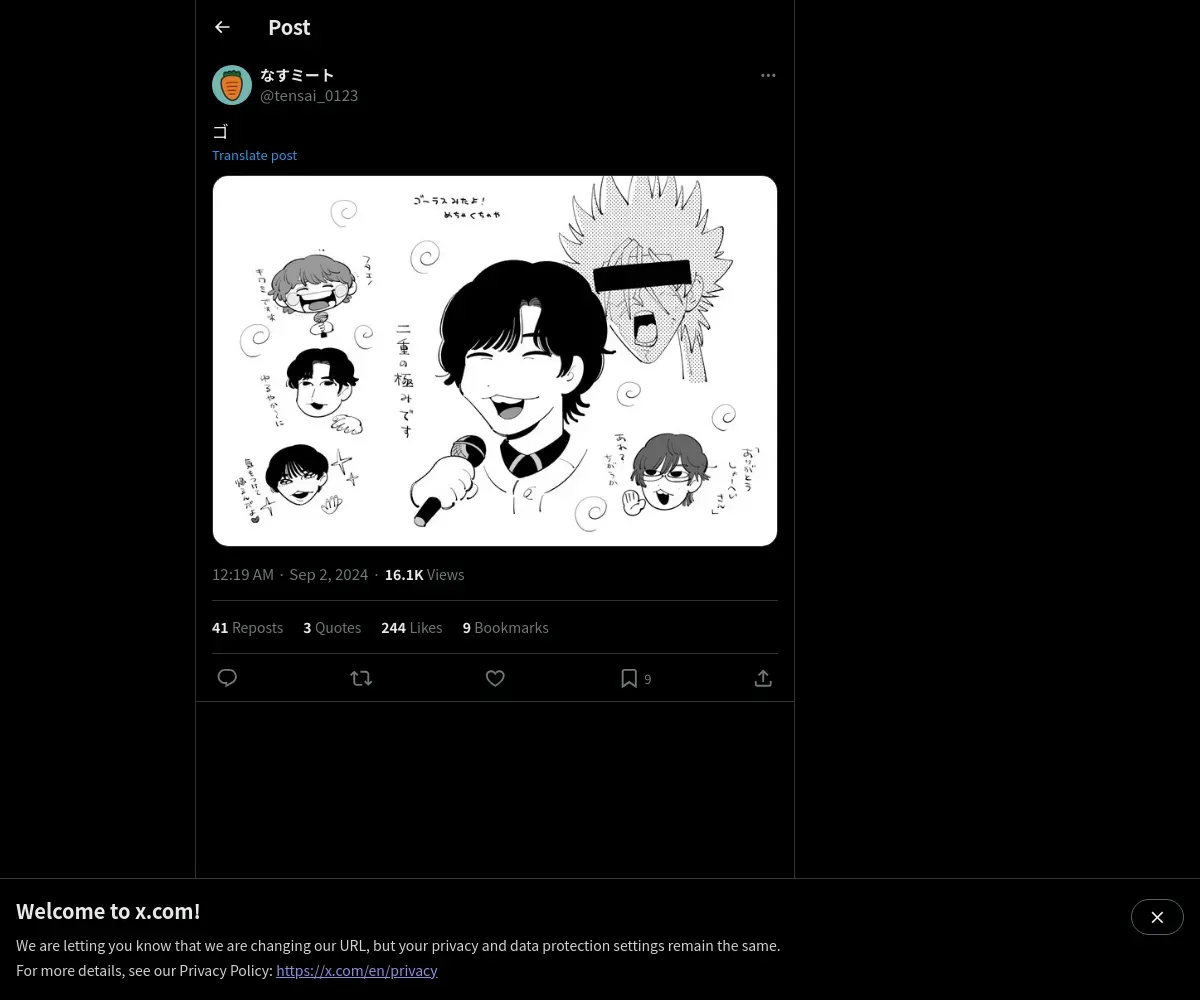1200x1000 pixels.
Task: Go back with the arrow icon
Action: click(222, 27)
